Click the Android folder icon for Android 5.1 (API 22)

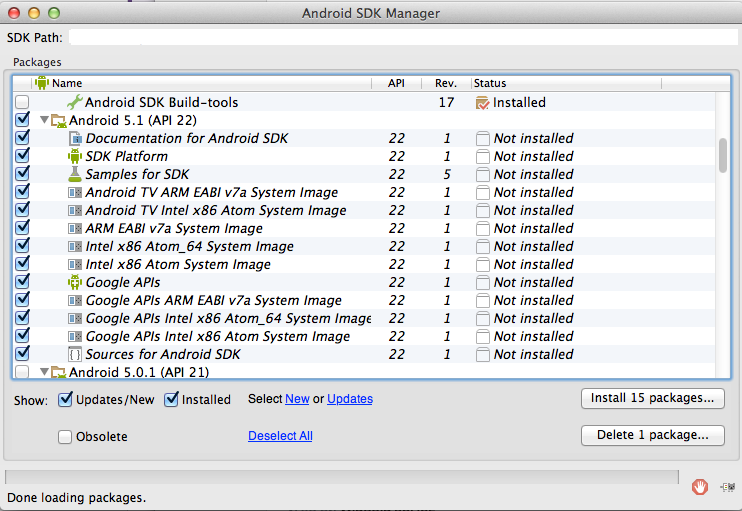[59, 121]
